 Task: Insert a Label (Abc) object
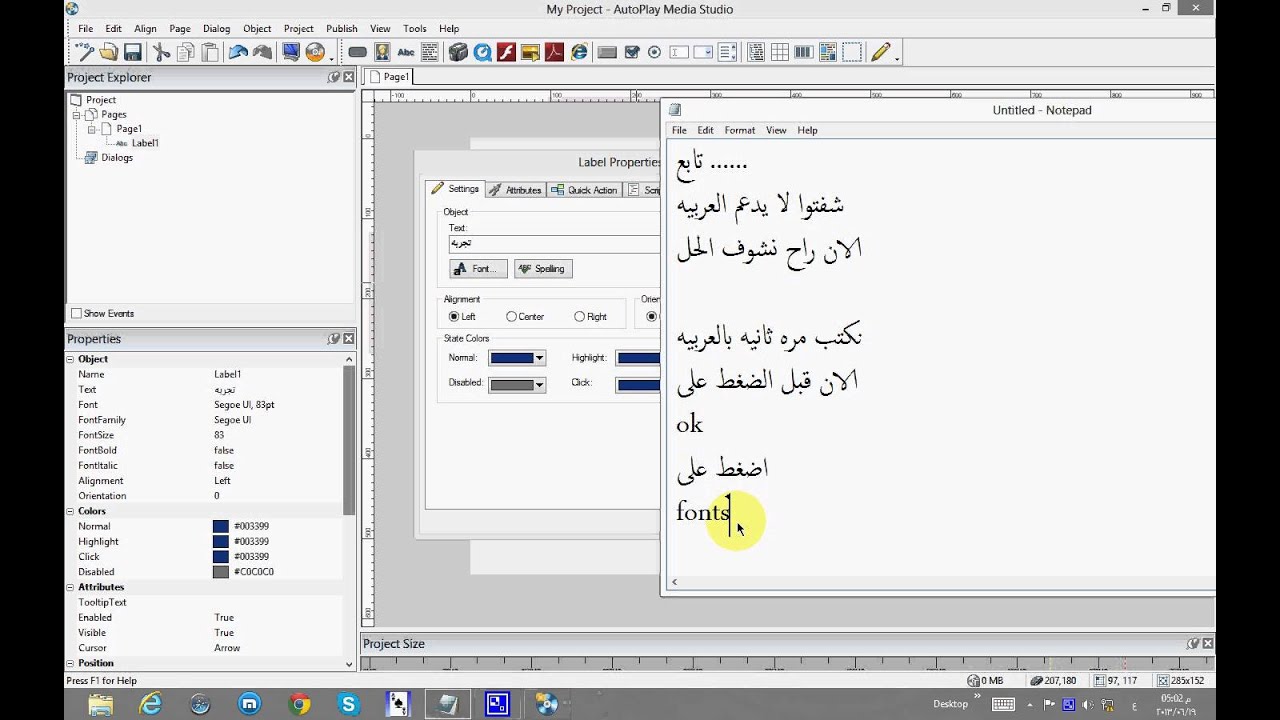406,52
